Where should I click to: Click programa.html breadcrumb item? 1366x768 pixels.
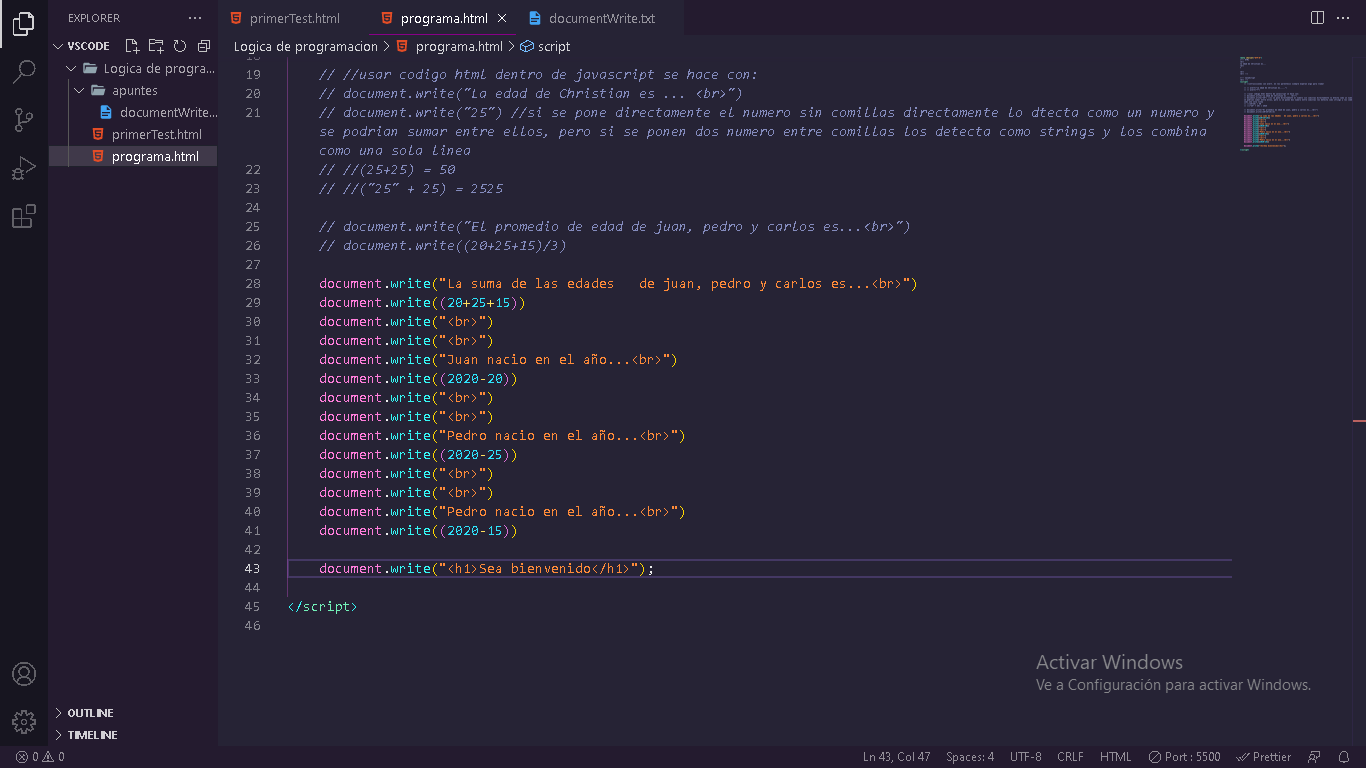(450, 47)
